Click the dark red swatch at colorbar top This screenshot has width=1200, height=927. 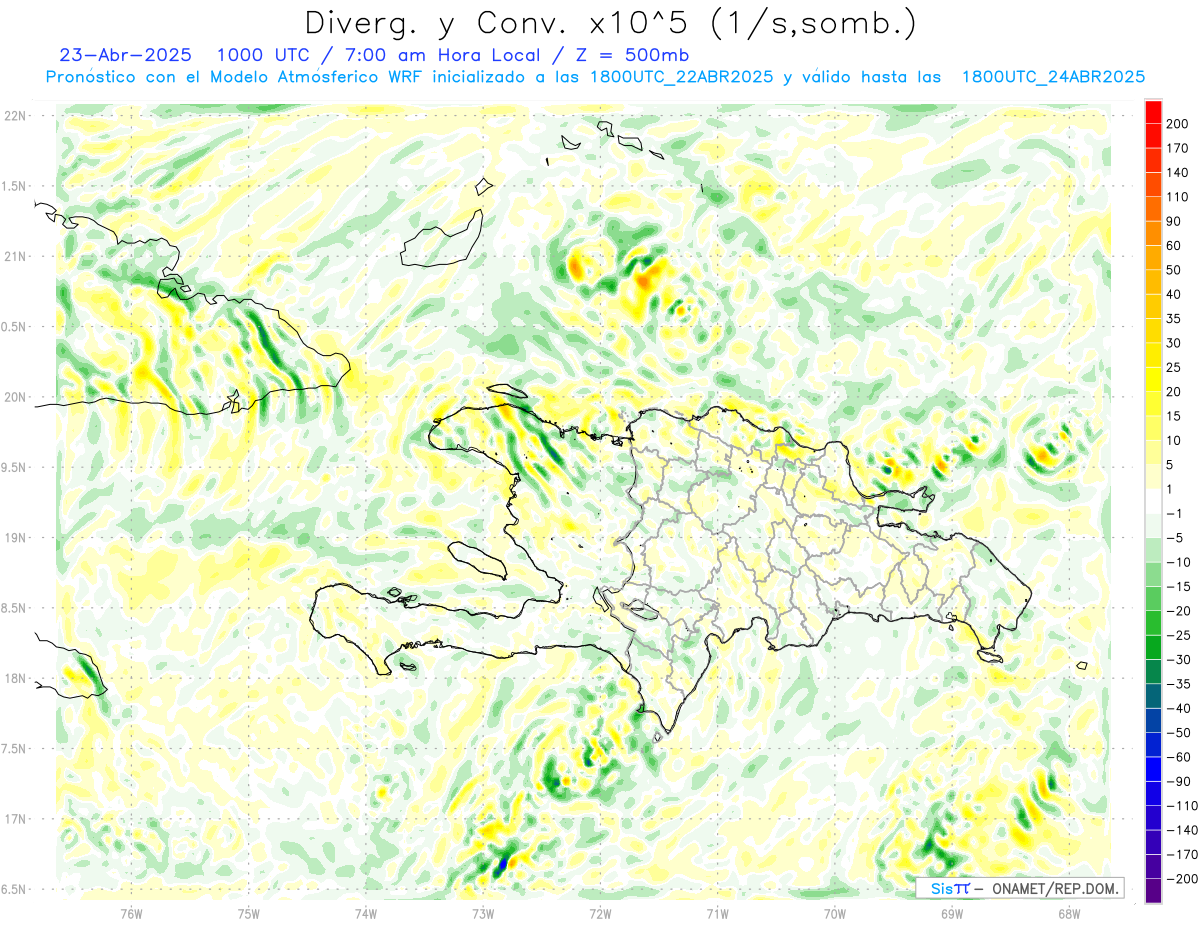[1153, 111]
